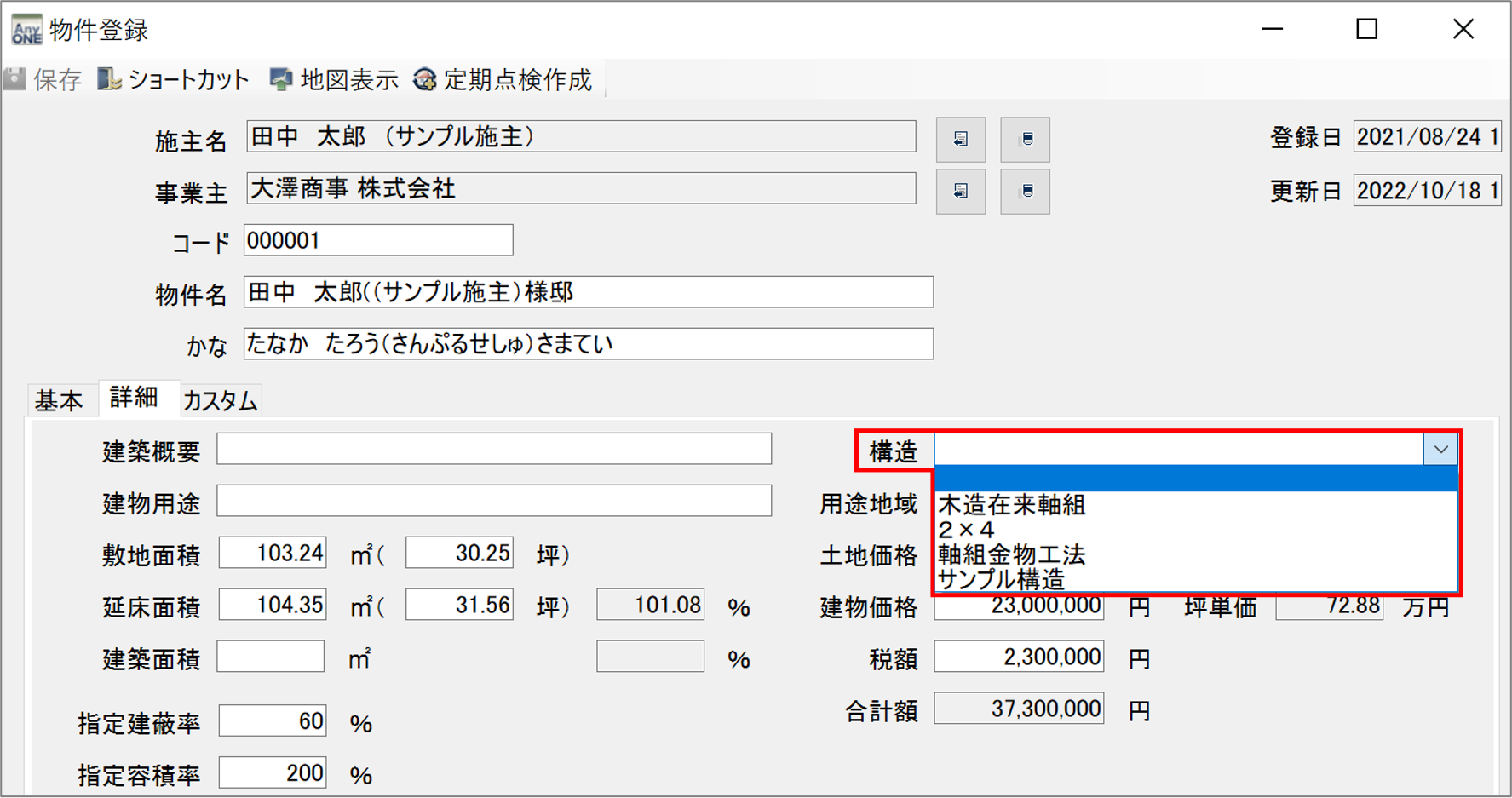
Task: Focus the コード field showing 000001
Action: point(378,241)
